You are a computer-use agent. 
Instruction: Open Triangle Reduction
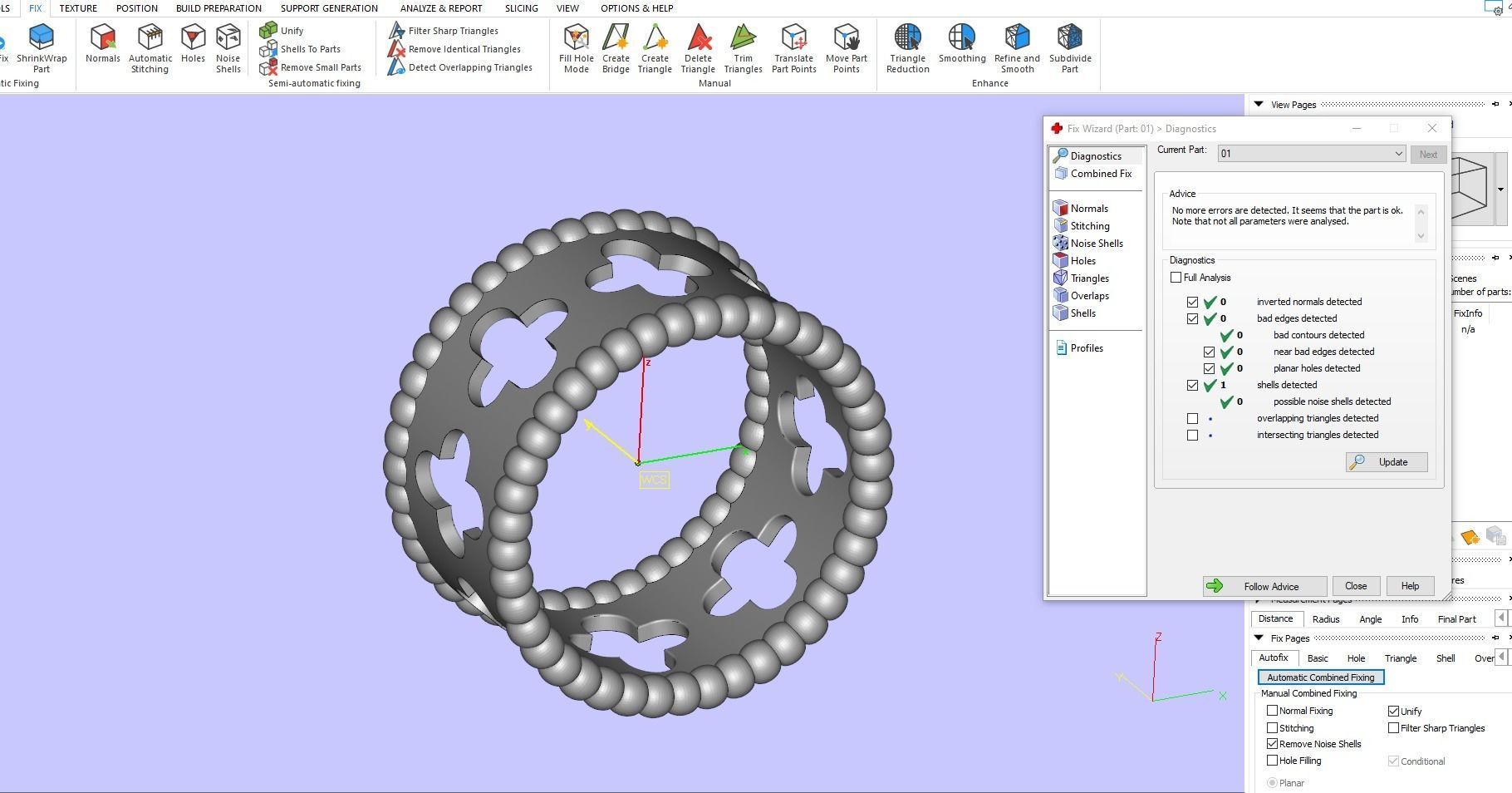907,48
